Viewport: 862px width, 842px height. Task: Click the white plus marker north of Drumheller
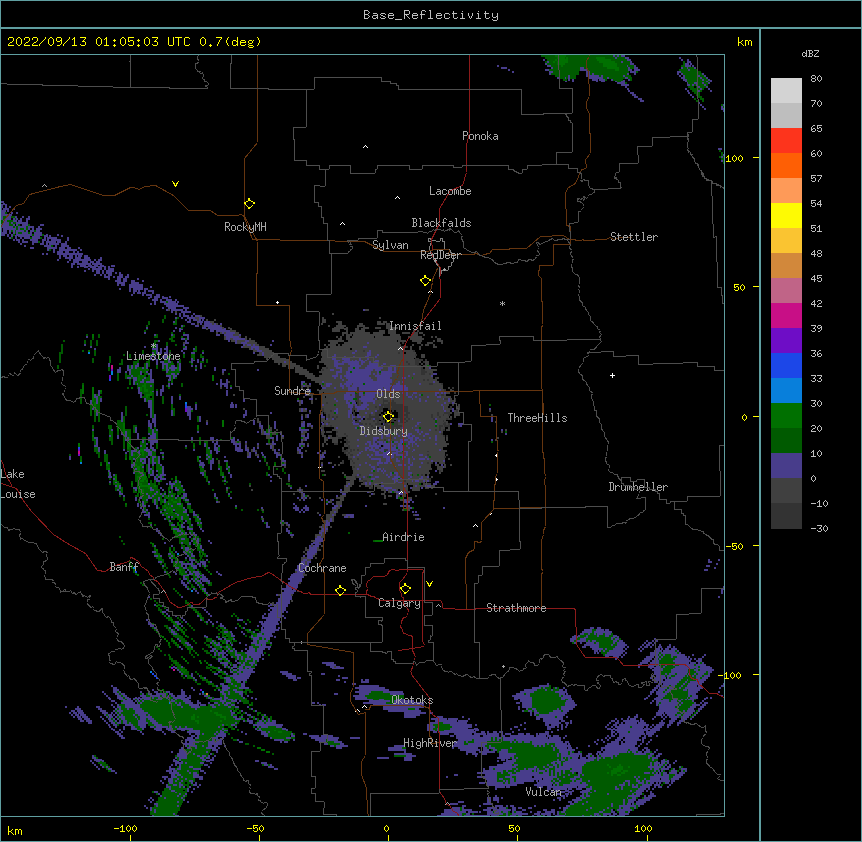612,375
